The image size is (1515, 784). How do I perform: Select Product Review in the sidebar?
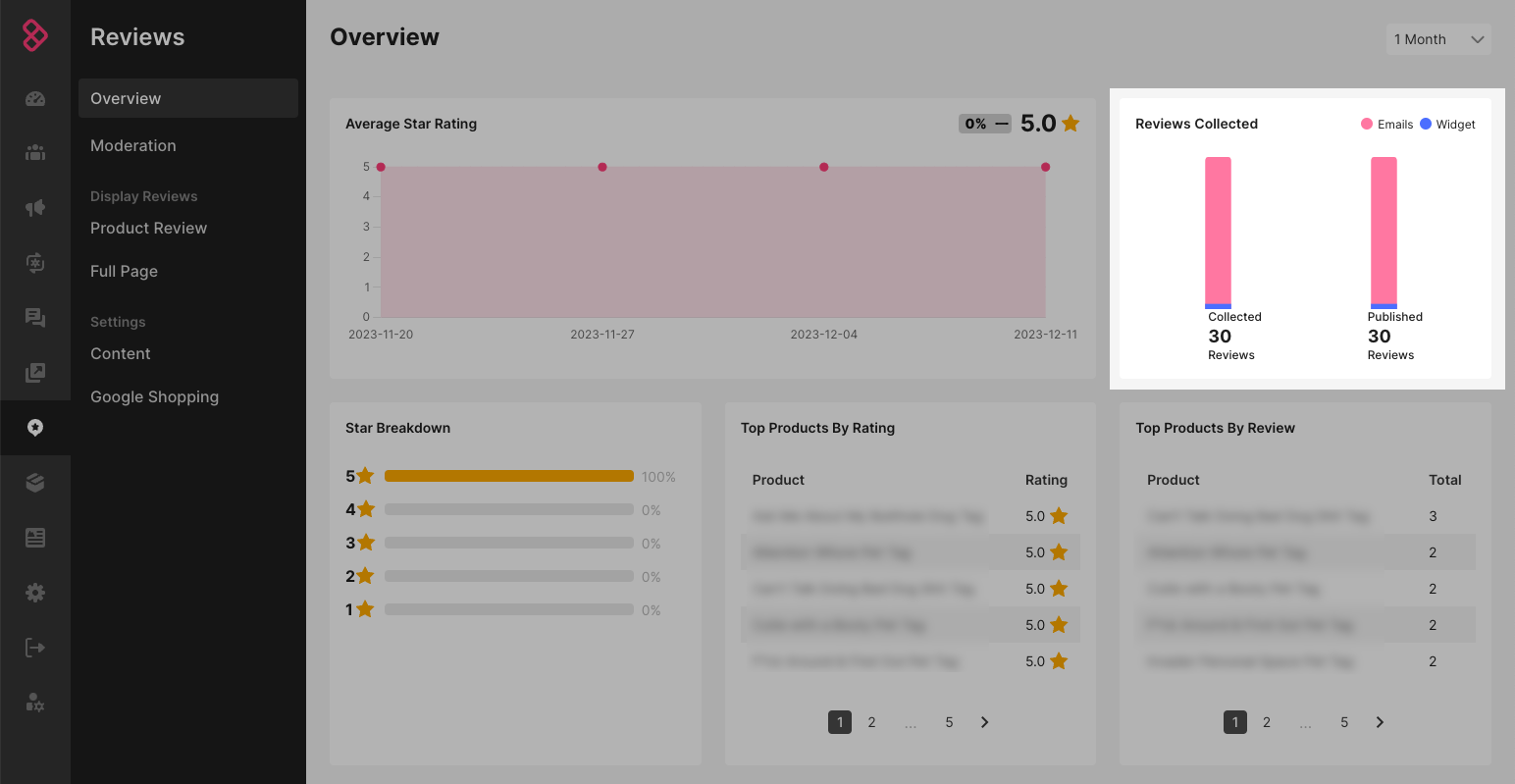[x=148, y=228]
